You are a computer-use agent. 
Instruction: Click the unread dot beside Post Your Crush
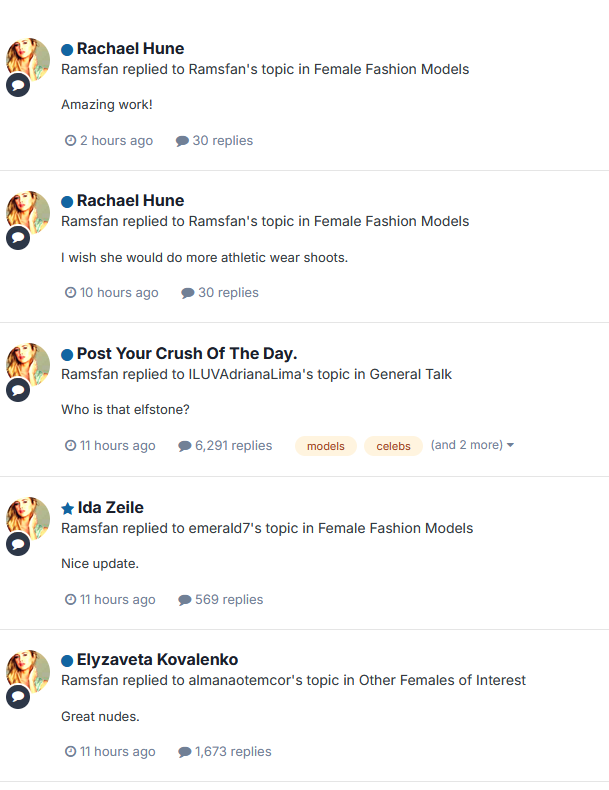coord(67,354)
